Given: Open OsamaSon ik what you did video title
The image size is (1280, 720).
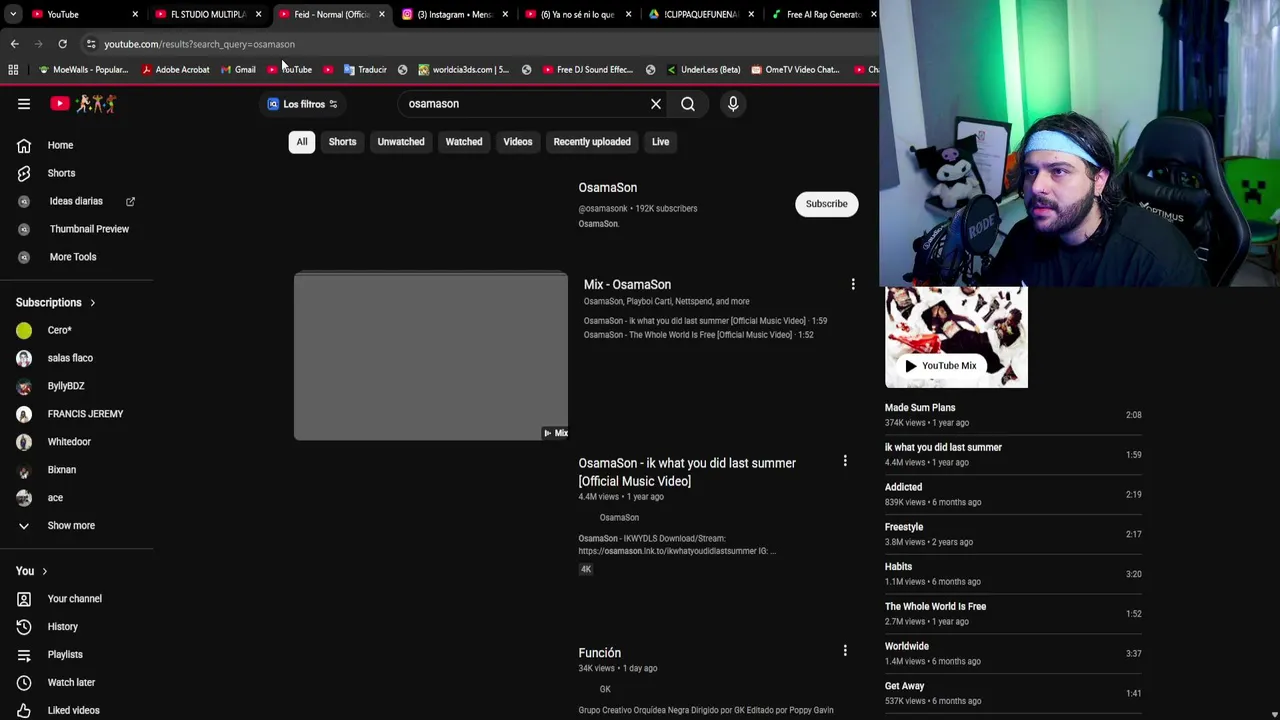Looking at the screenshot, I should click(687, 472).
